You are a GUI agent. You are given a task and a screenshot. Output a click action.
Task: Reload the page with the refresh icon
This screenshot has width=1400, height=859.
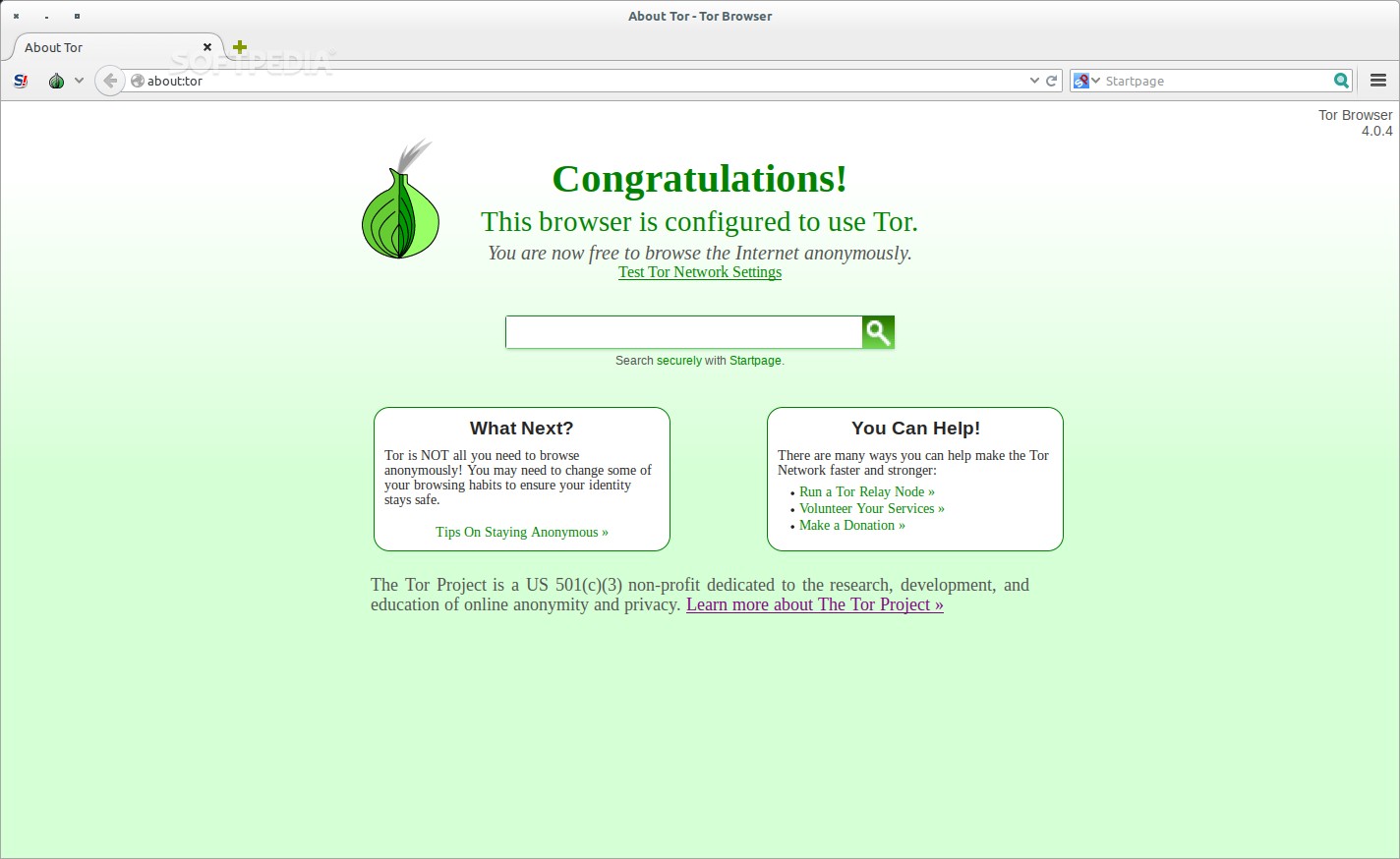coord(1051,81)
